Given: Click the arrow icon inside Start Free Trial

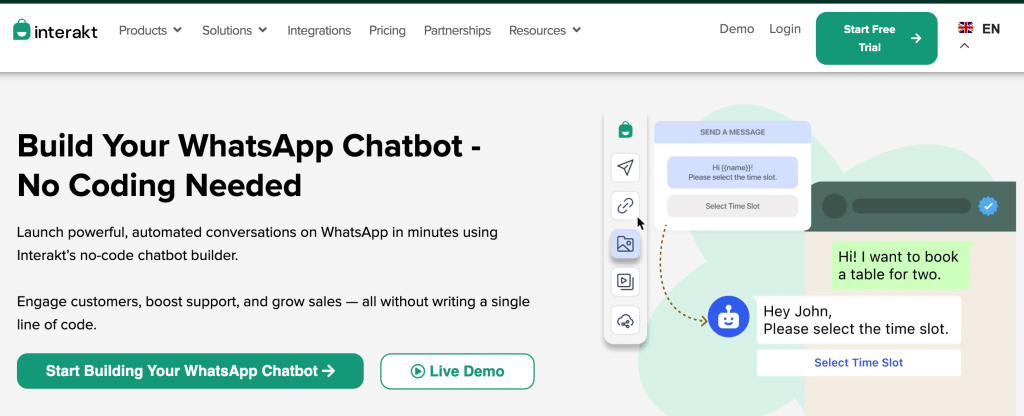Looking at the screenshot, I should [x=916, y=38].
